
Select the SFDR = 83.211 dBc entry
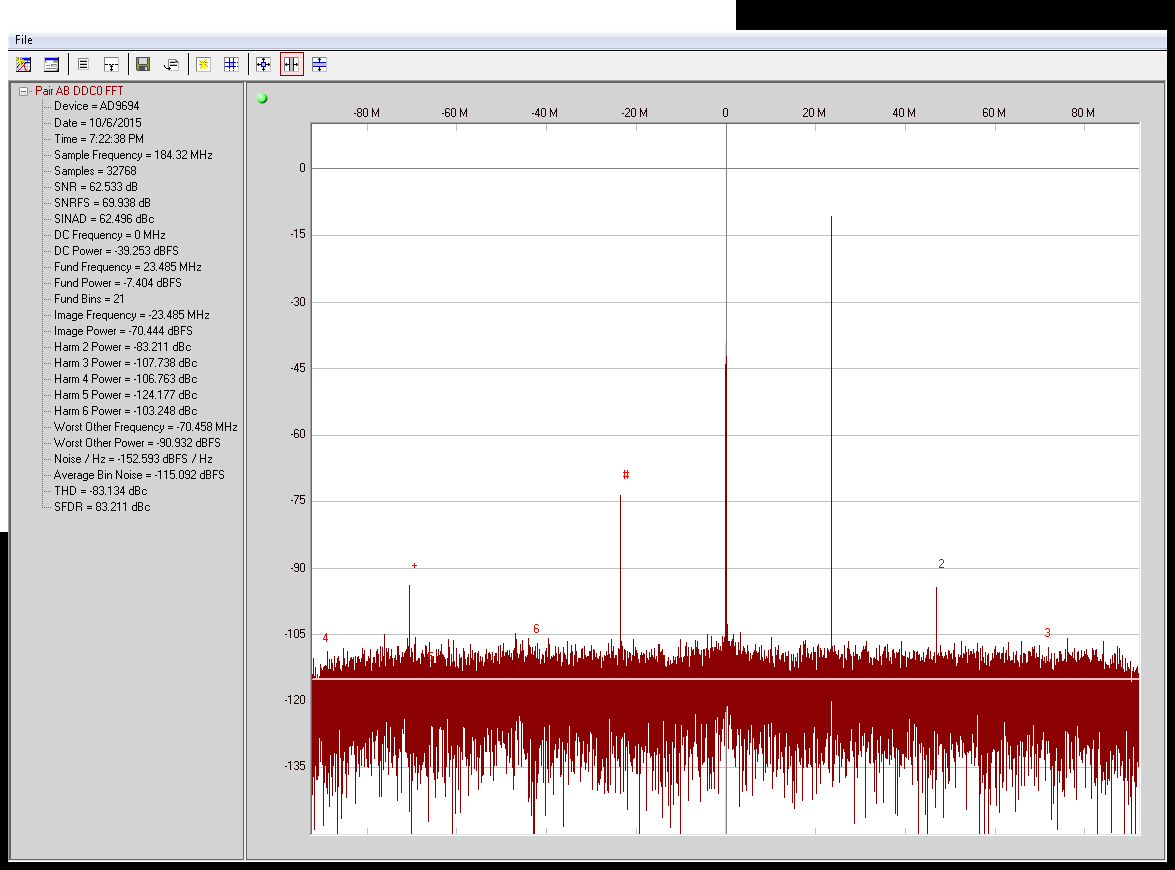[102, 507]
